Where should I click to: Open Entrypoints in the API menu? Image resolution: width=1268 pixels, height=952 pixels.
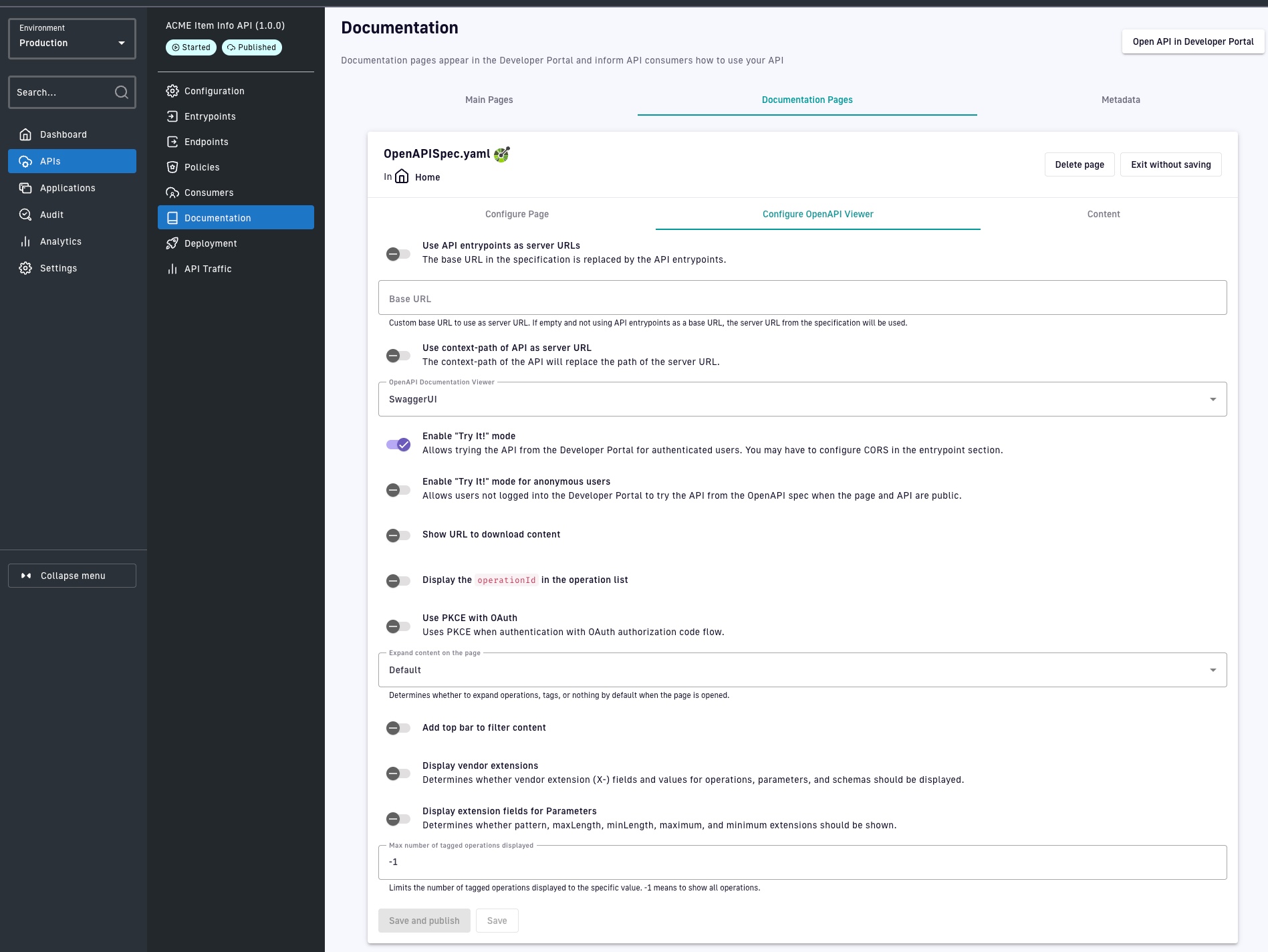point(236,116)
